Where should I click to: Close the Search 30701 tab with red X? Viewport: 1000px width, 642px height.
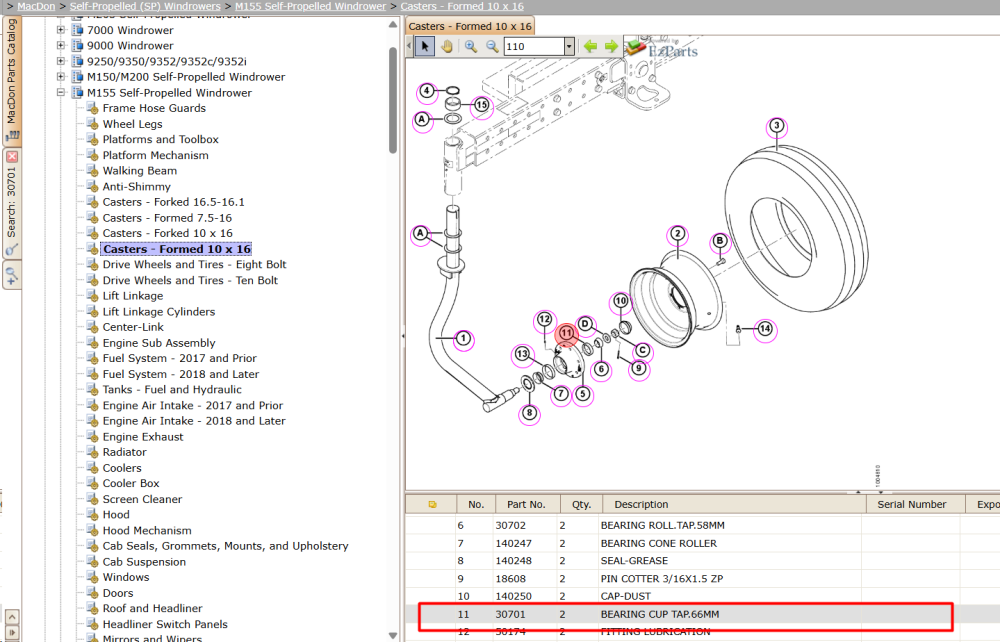[12, 157]
